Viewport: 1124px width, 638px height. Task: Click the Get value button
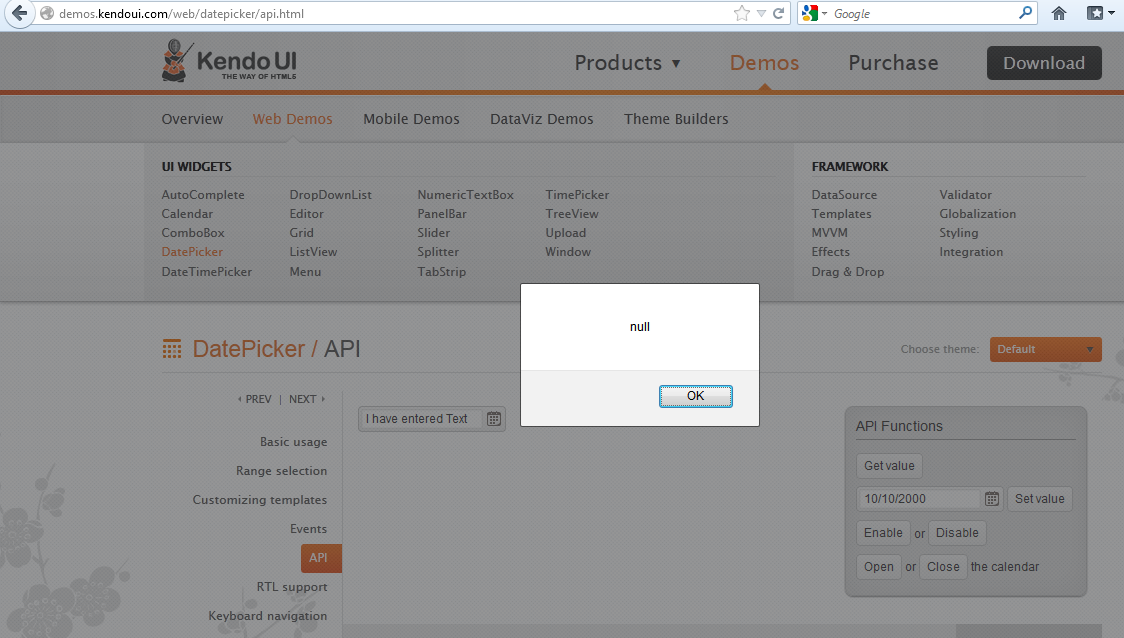point(889,466)
